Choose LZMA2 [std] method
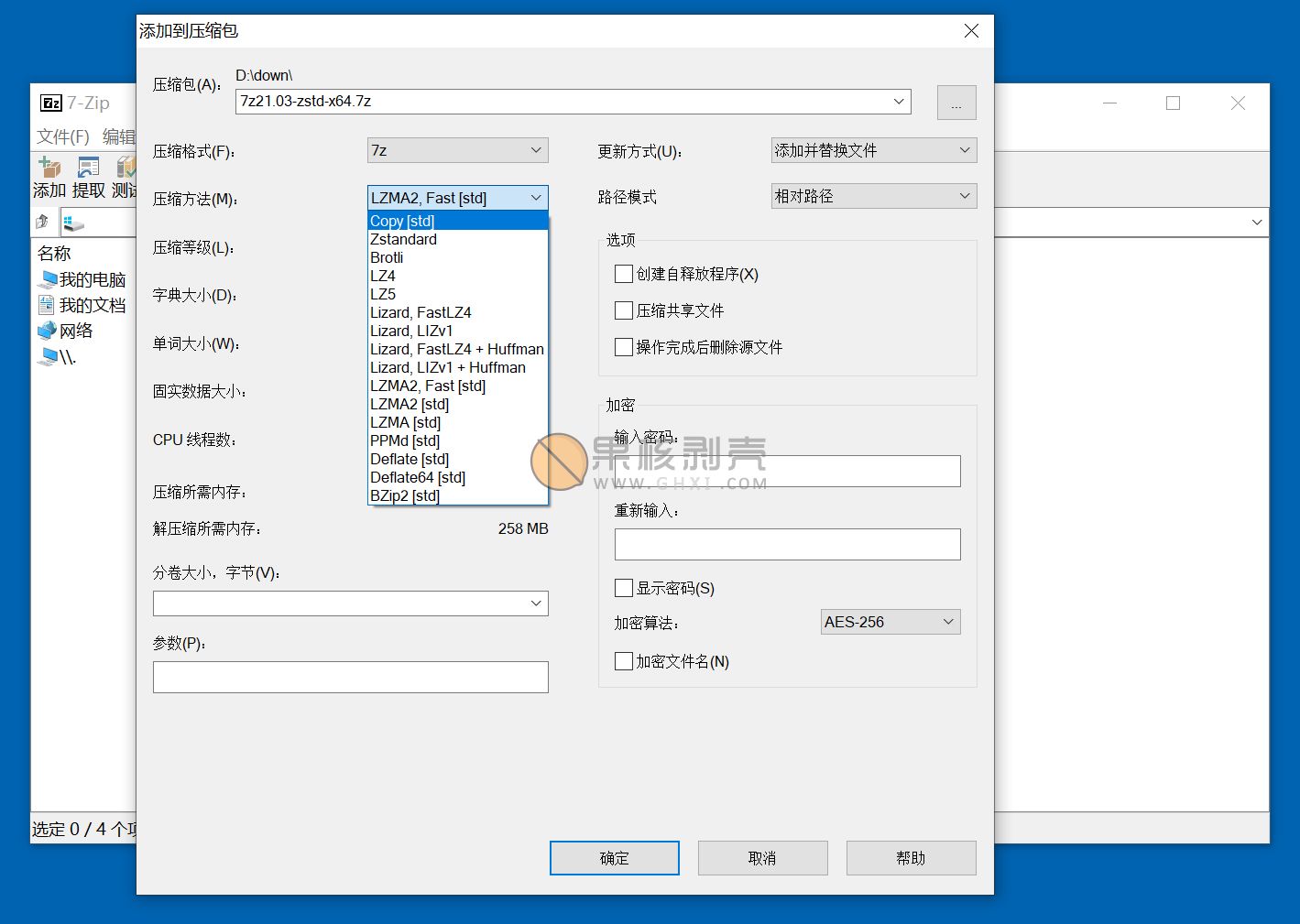 (458, 404)
